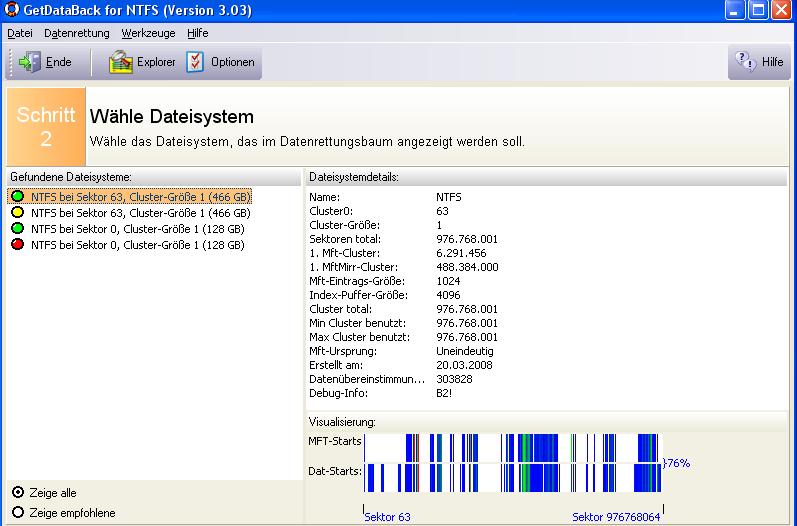Click the "Sektor 976768064" label
The width and height of the screenshot is (797, 526).
coord(616,517)
